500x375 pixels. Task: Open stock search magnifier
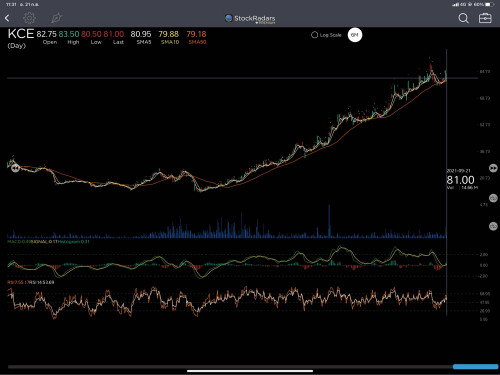point(463,18)
